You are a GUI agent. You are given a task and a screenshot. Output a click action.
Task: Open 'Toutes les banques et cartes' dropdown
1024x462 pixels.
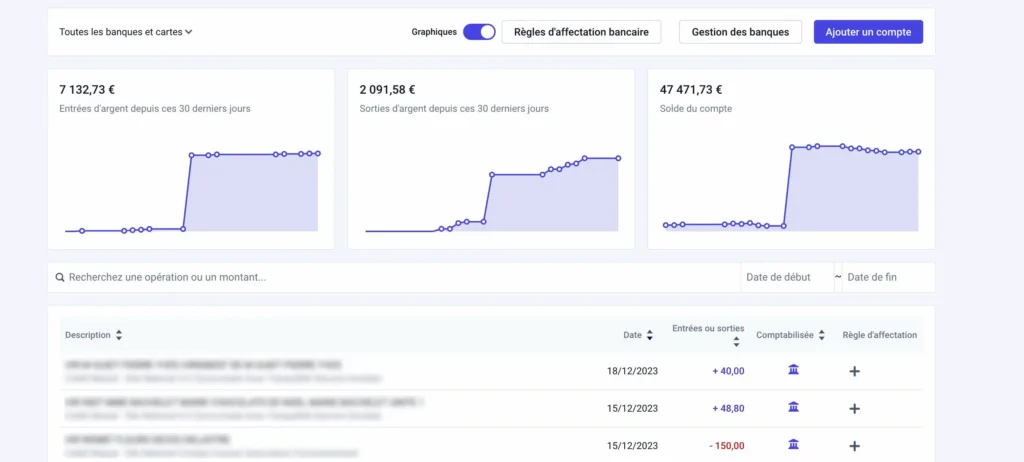pos(125,32)
